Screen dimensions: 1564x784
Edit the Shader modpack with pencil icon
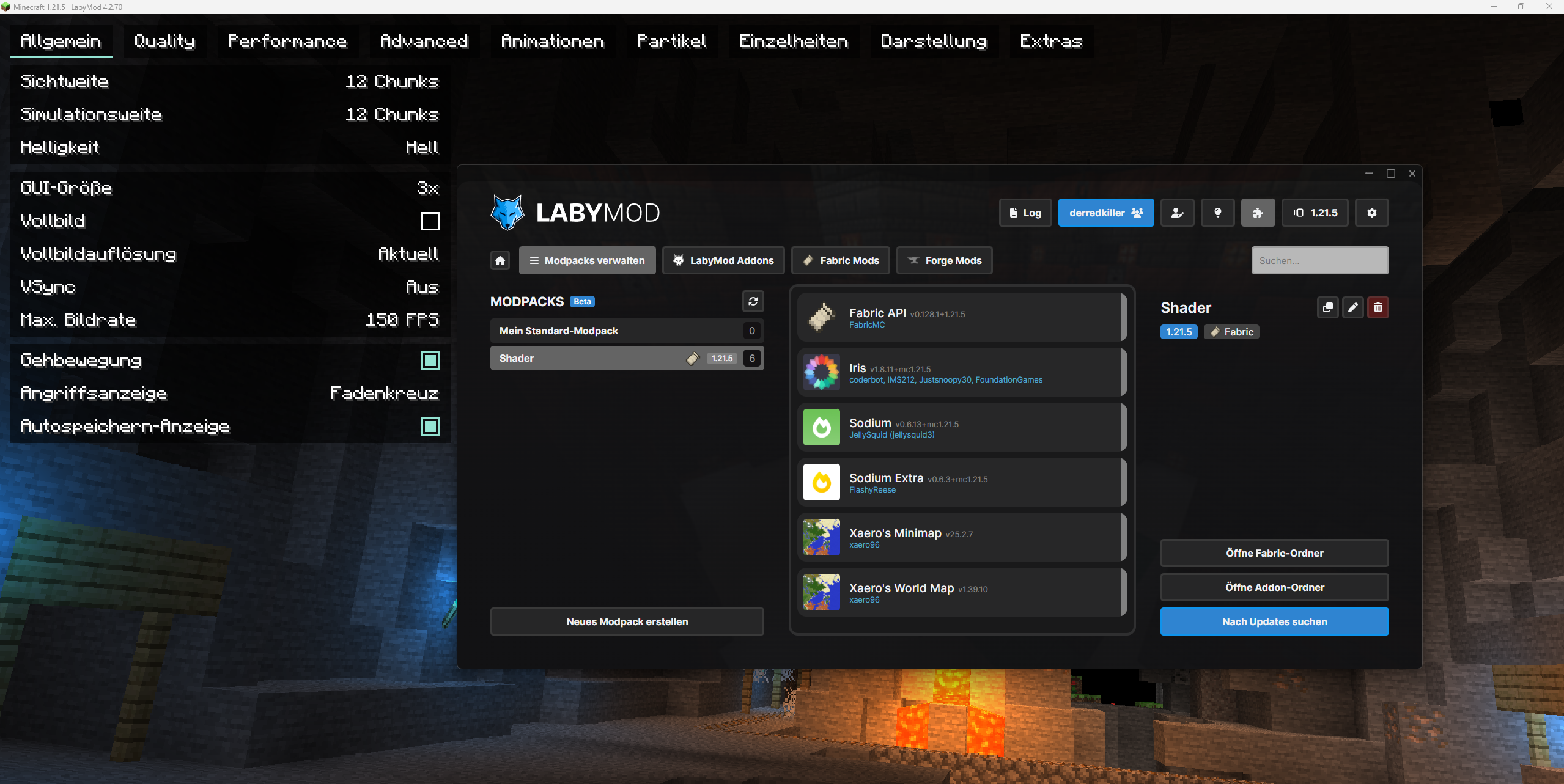coord(1352,307)
